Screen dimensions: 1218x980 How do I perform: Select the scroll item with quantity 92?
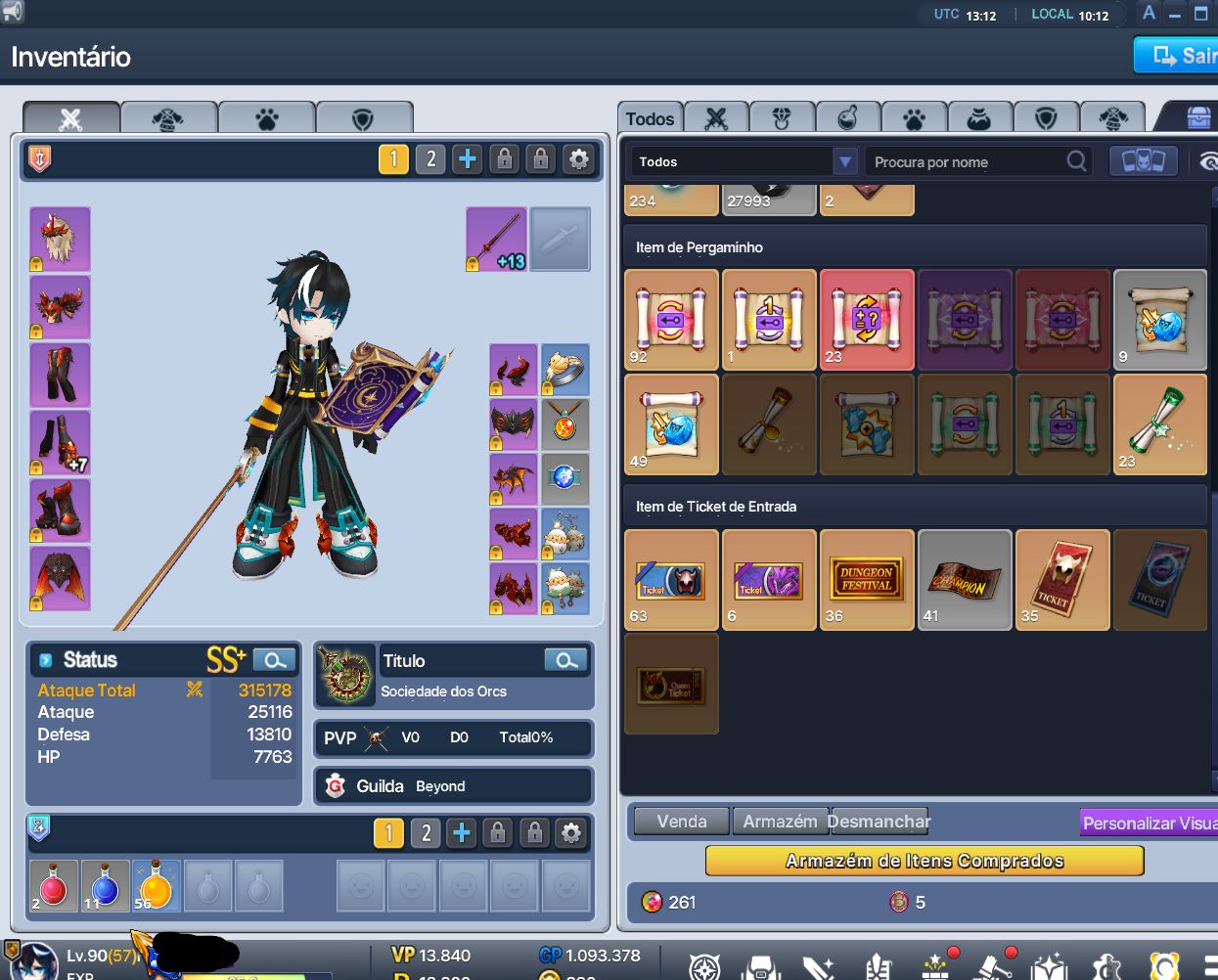click(671, 319)
